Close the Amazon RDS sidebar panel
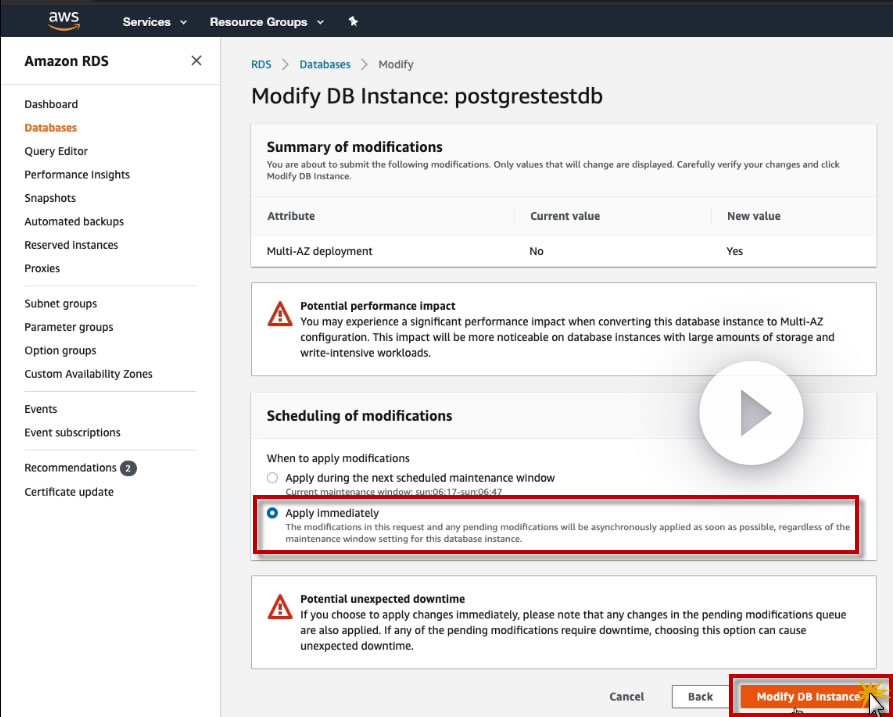 (x=196, y=60)
